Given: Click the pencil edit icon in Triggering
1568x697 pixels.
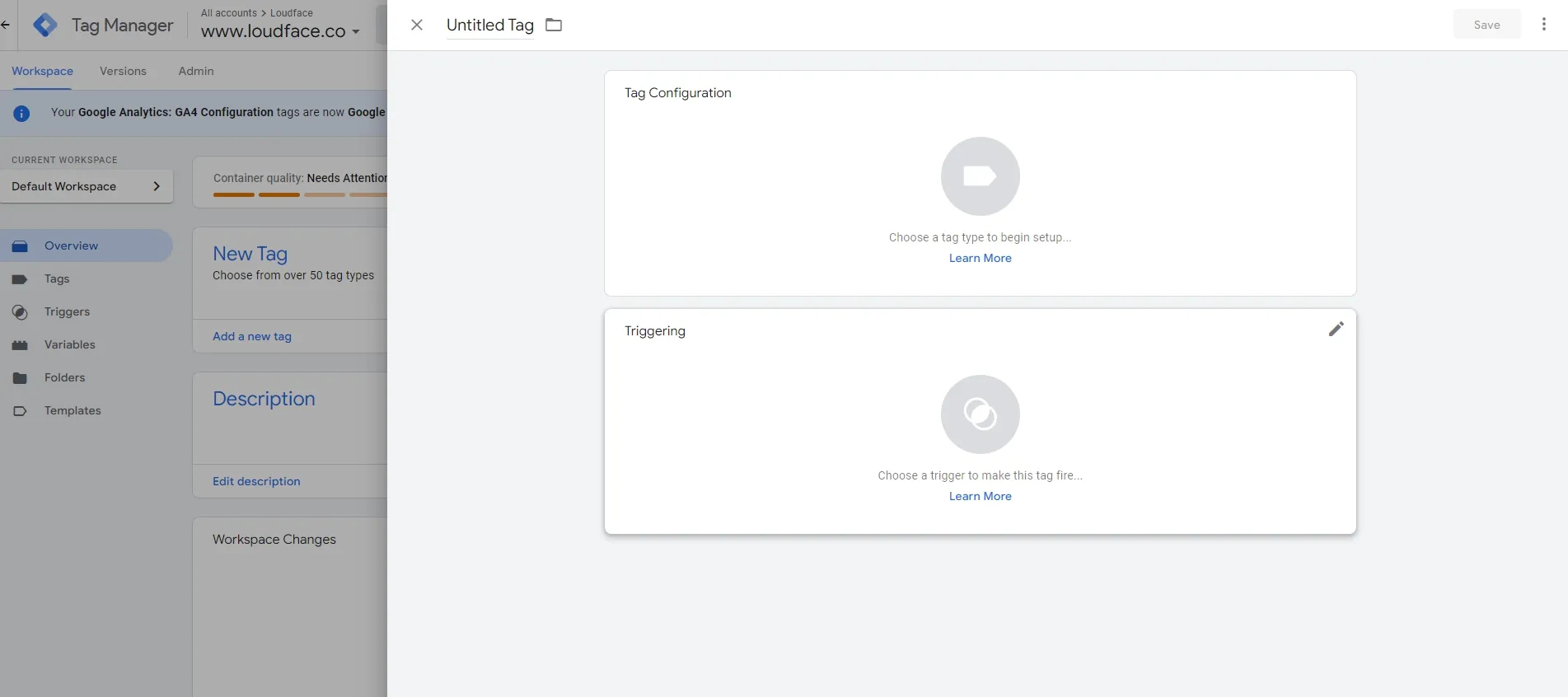Looking at the screenshot, I should tap(1336, 329).
